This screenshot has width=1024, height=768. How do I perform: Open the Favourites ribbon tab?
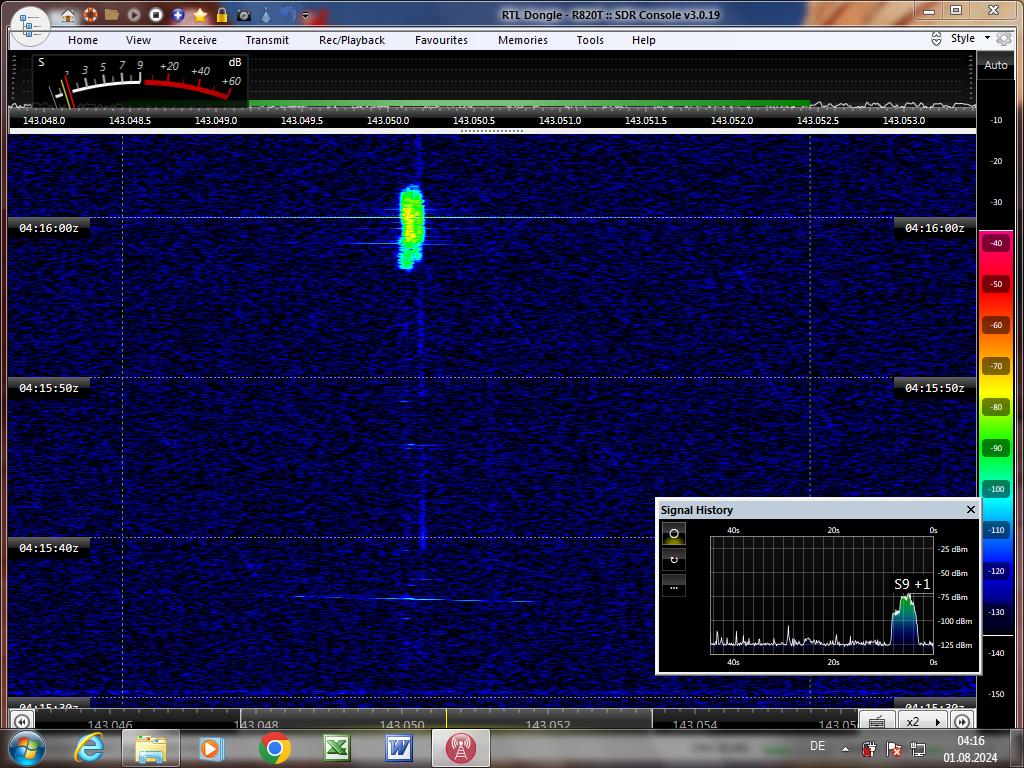pyautogui.click(x=441, y=40)
